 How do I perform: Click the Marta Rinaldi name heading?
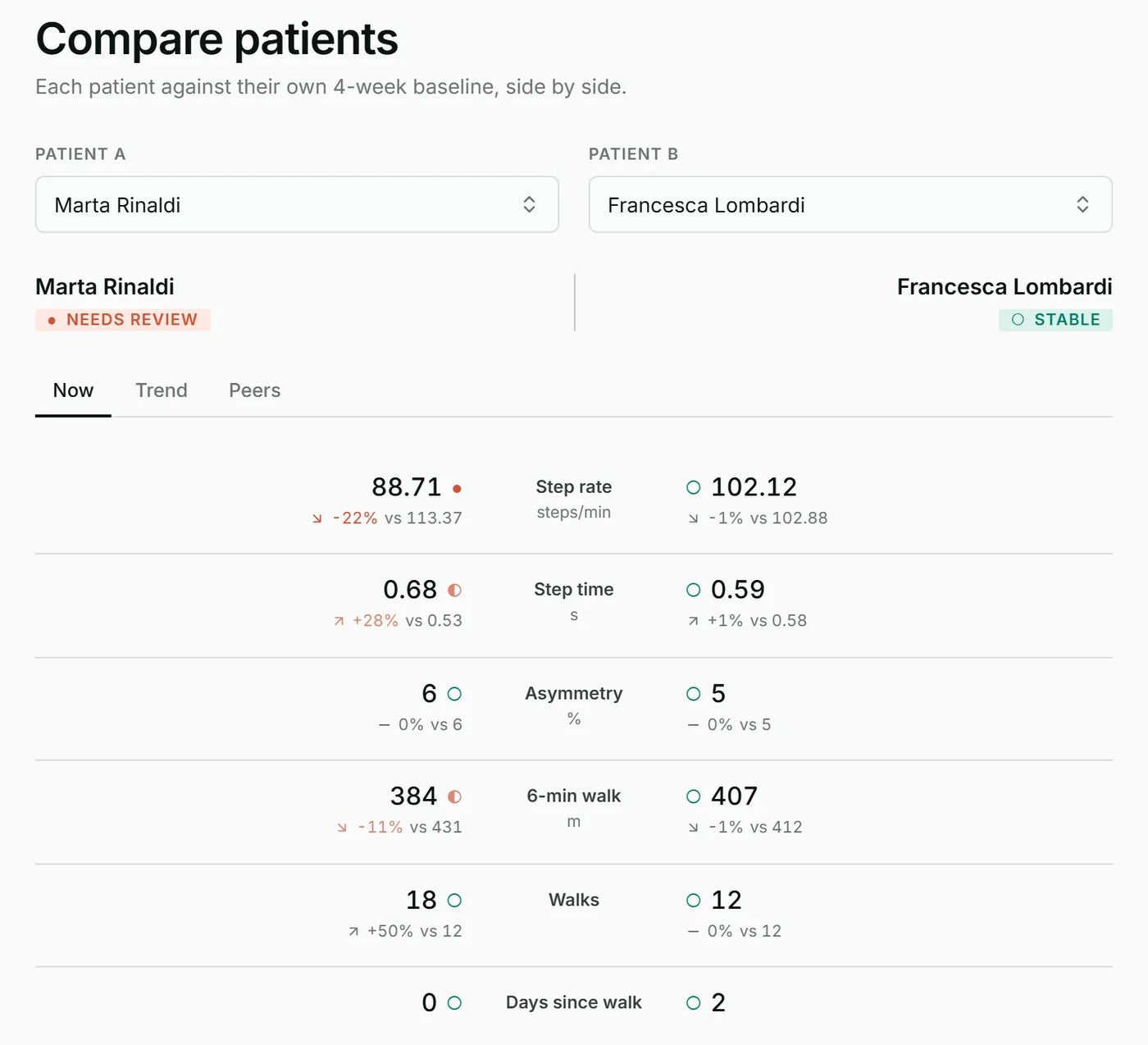click(105, 287)
